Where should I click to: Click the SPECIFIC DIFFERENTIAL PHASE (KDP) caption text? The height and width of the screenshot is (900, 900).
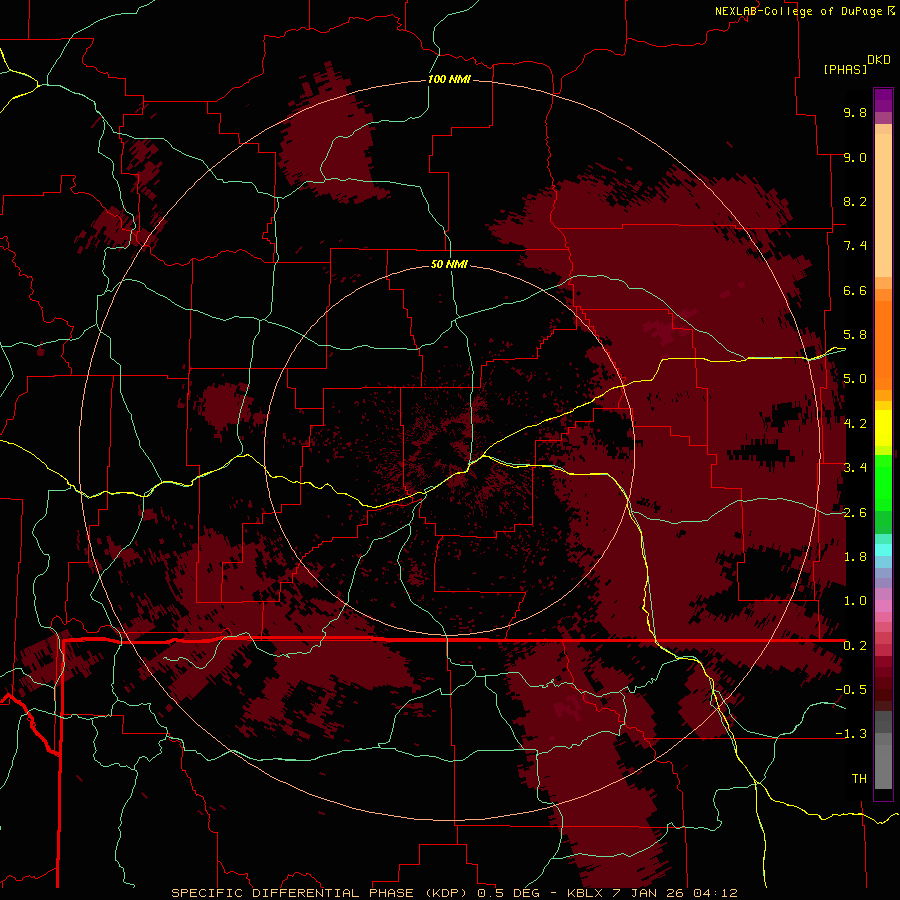320,893
